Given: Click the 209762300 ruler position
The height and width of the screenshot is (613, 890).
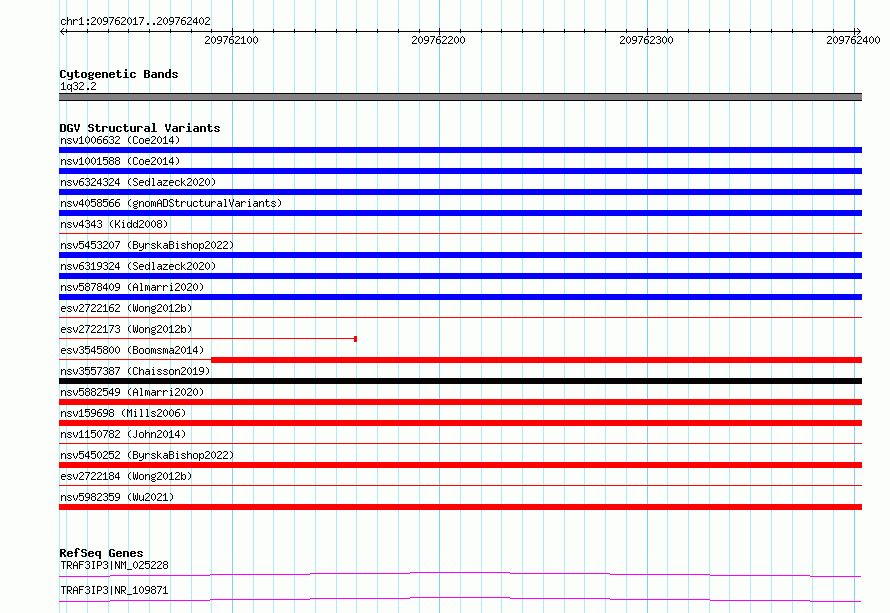Looking at the screenshot, I should (646, 40).
